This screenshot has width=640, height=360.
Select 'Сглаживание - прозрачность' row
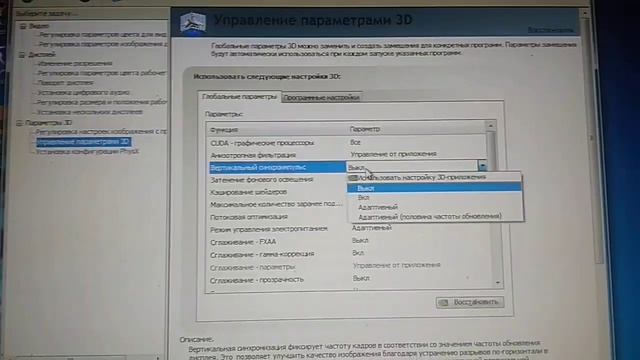[x=257, y=280]
